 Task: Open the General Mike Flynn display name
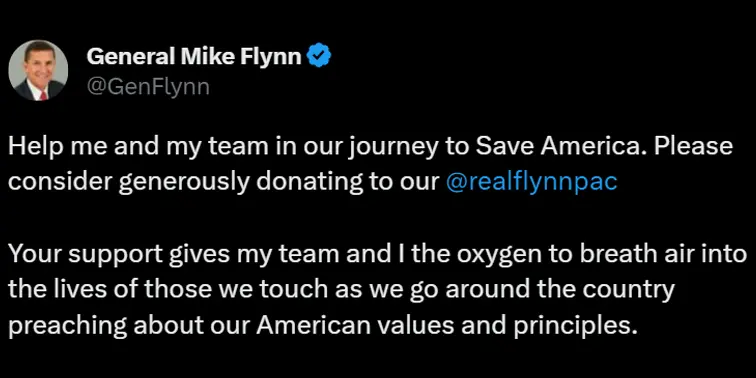click(194, 57)
